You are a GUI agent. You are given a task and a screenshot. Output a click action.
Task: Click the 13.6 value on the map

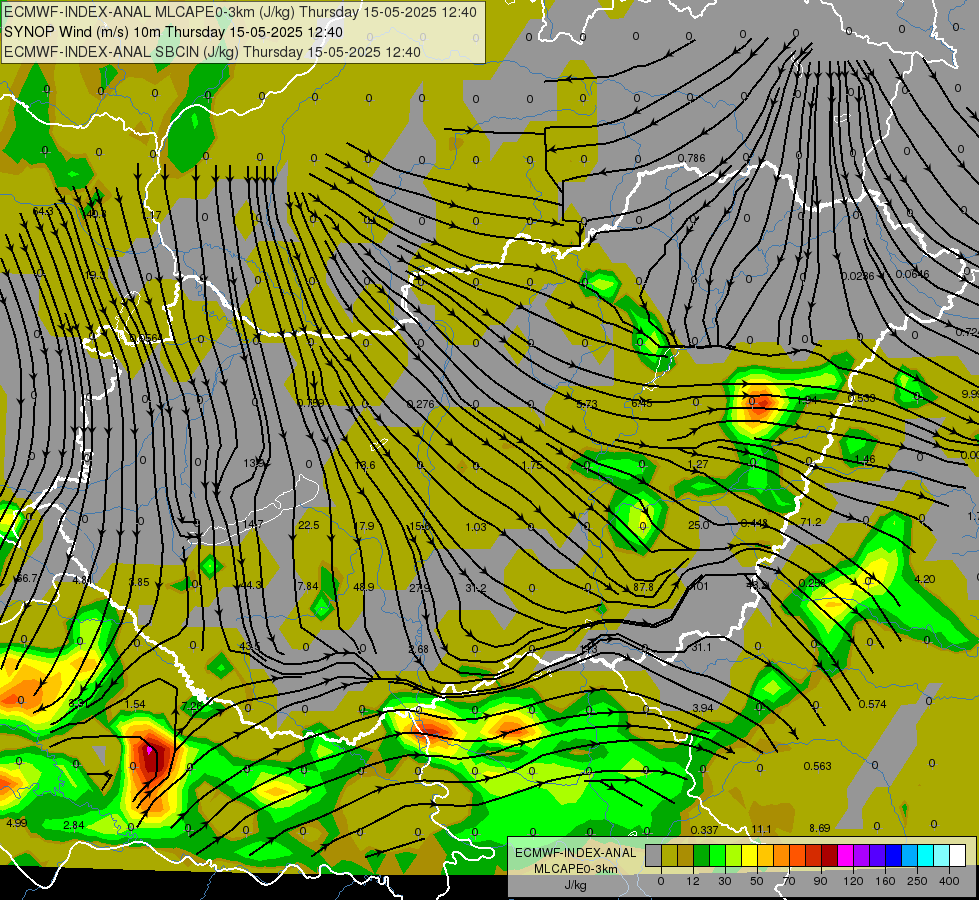click(x=365, y=465)
